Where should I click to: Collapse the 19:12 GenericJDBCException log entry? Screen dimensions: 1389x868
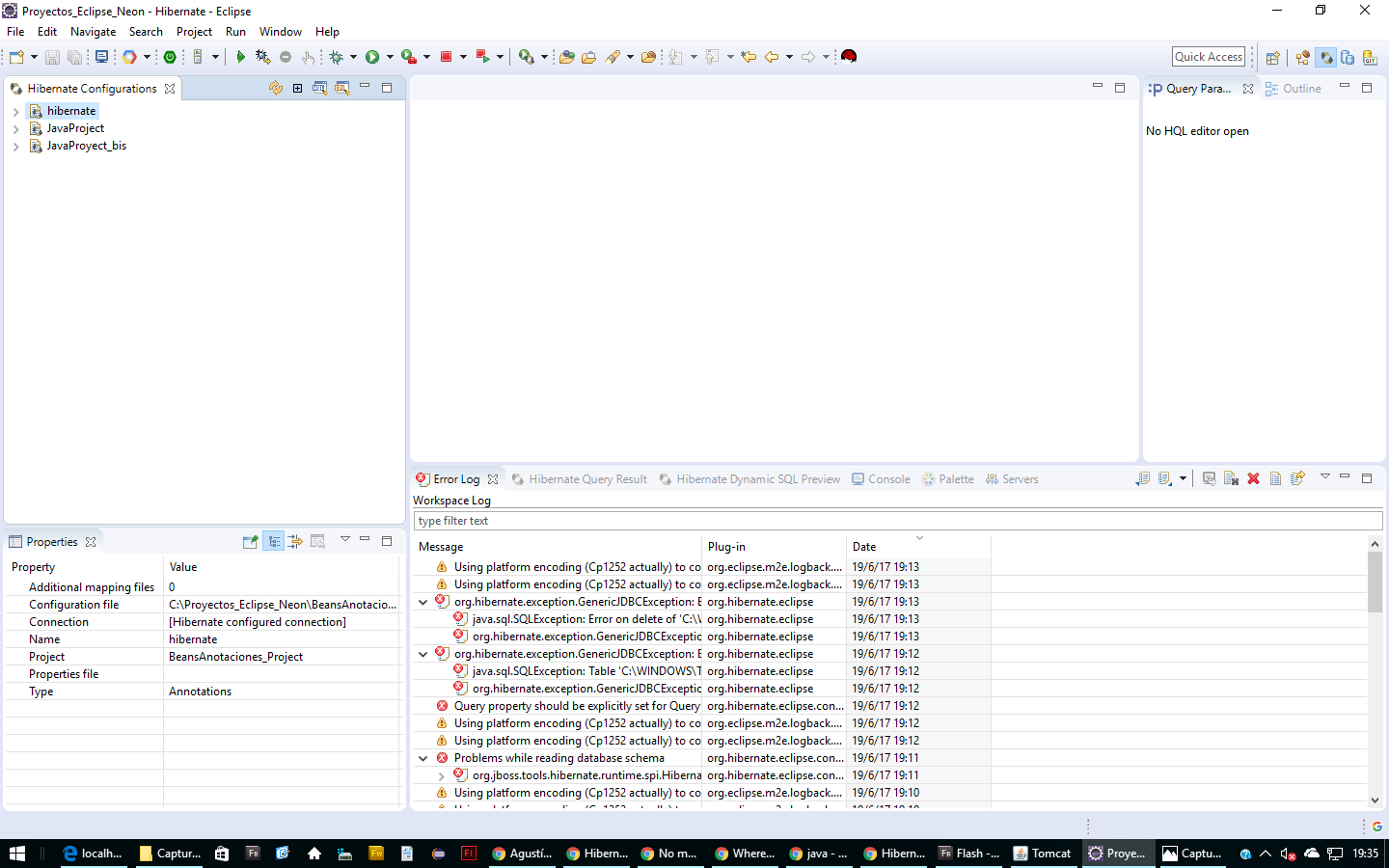[x=422, y=654]
